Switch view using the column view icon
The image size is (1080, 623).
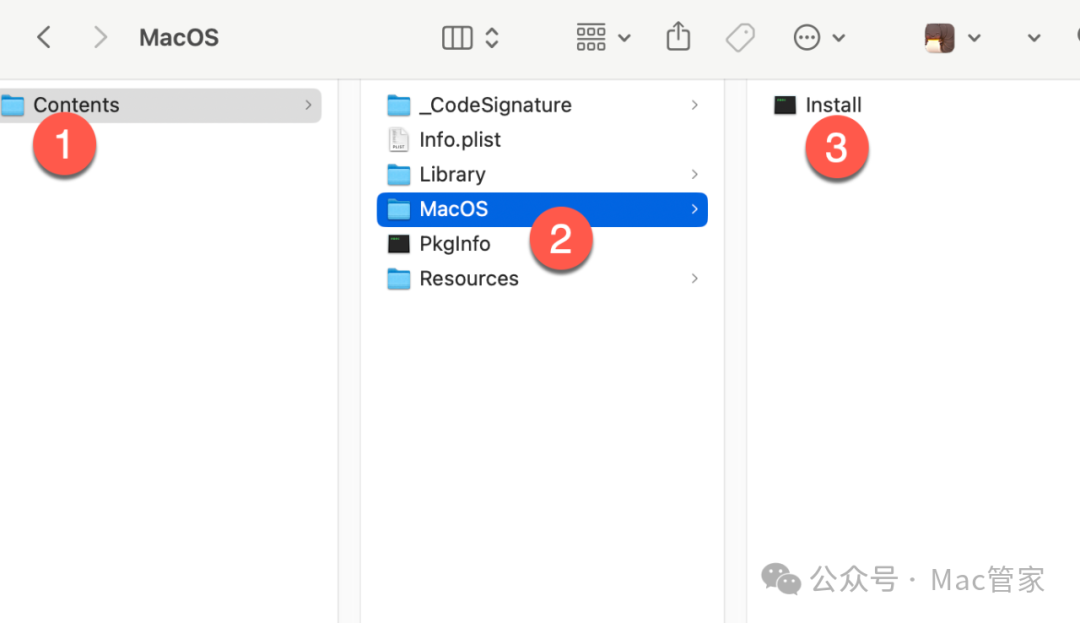(457, 38)
